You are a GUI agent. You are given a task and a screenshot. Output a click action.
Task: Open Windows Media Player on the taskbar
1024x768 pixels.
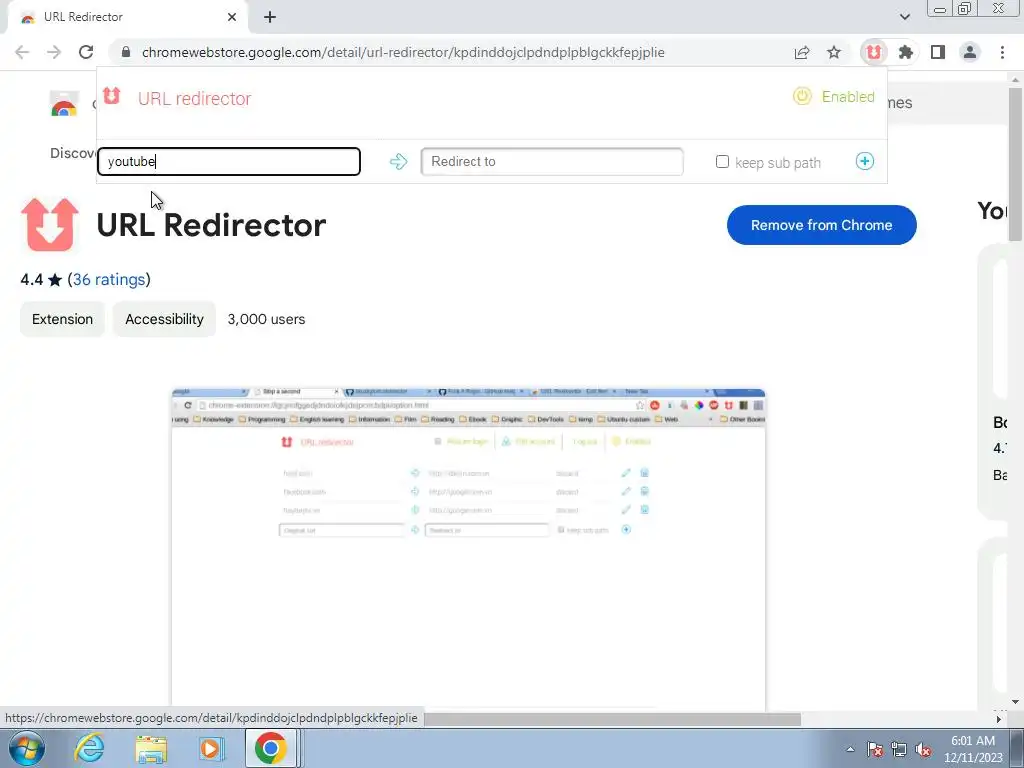coord(210,748)
